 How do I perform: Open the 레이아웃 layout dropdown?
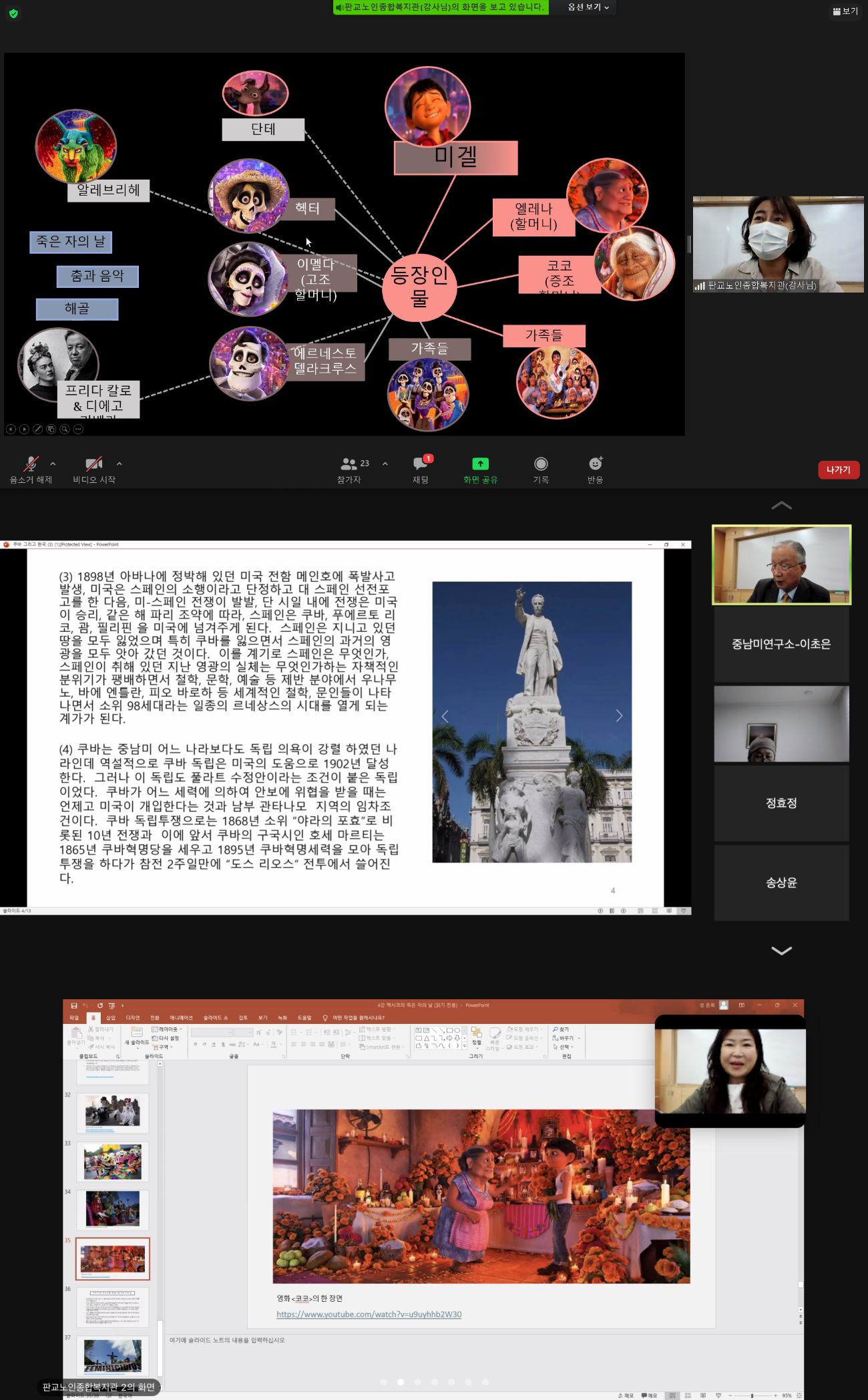pos(167,1029)
